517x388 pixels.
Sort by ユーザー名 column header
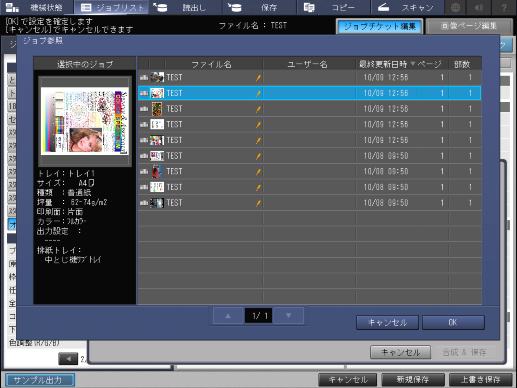tap(308, 64)
